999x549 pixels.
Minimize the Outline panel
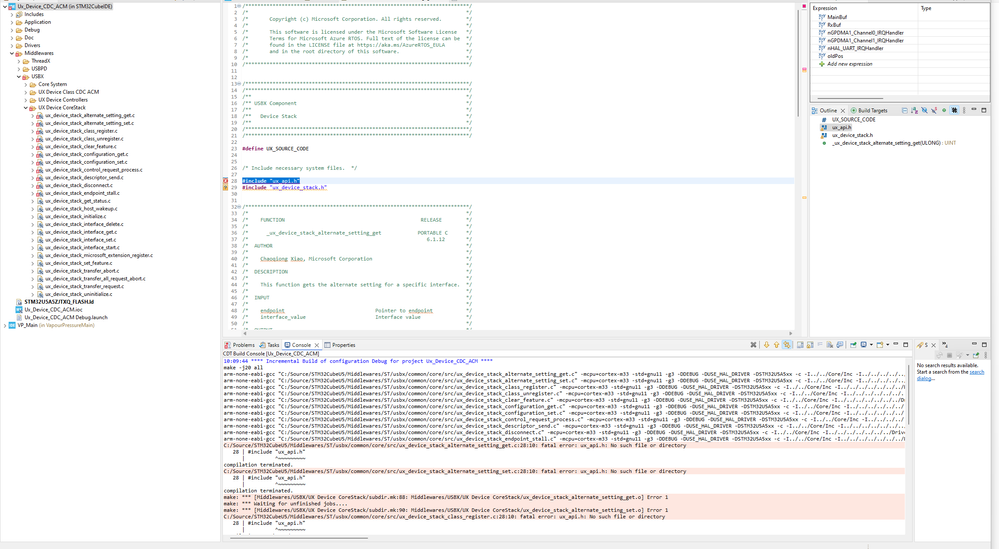(x=974, y=110)
